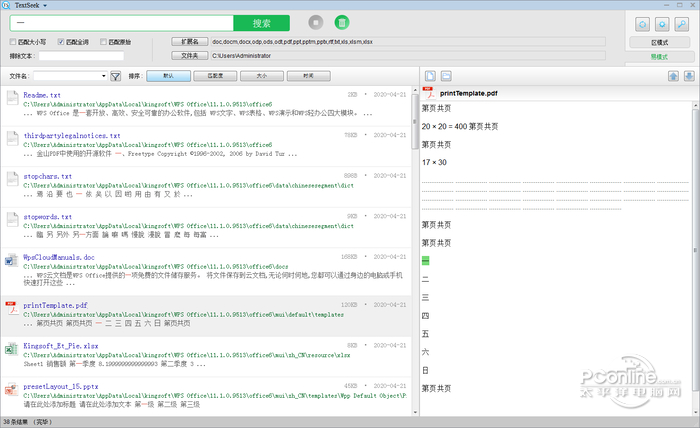Sort results by default with the 默认 button

168,76
